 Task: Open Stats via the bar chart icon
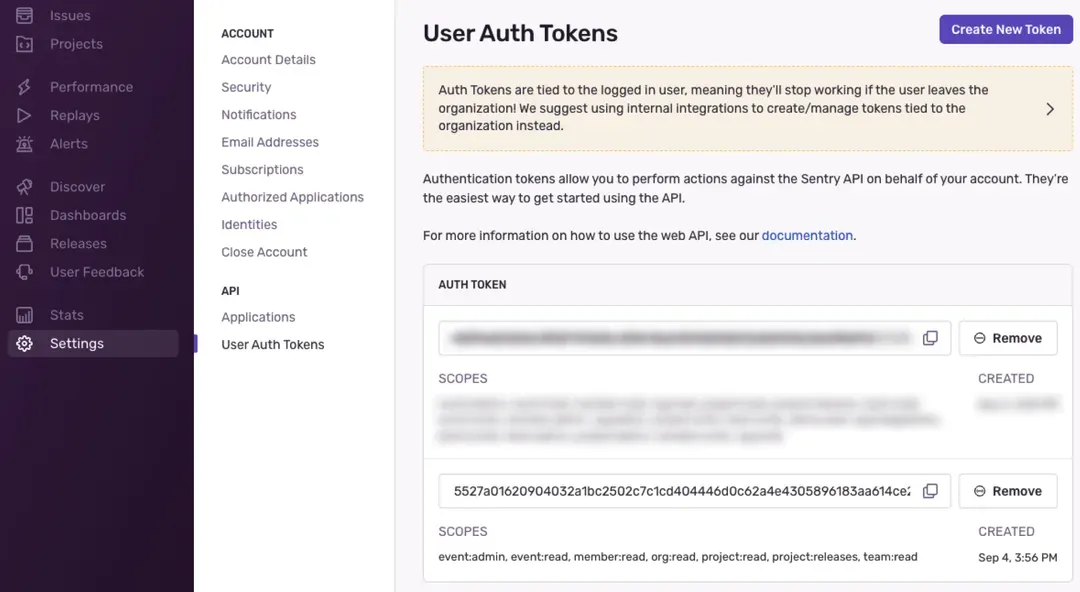tap(24, 315)
